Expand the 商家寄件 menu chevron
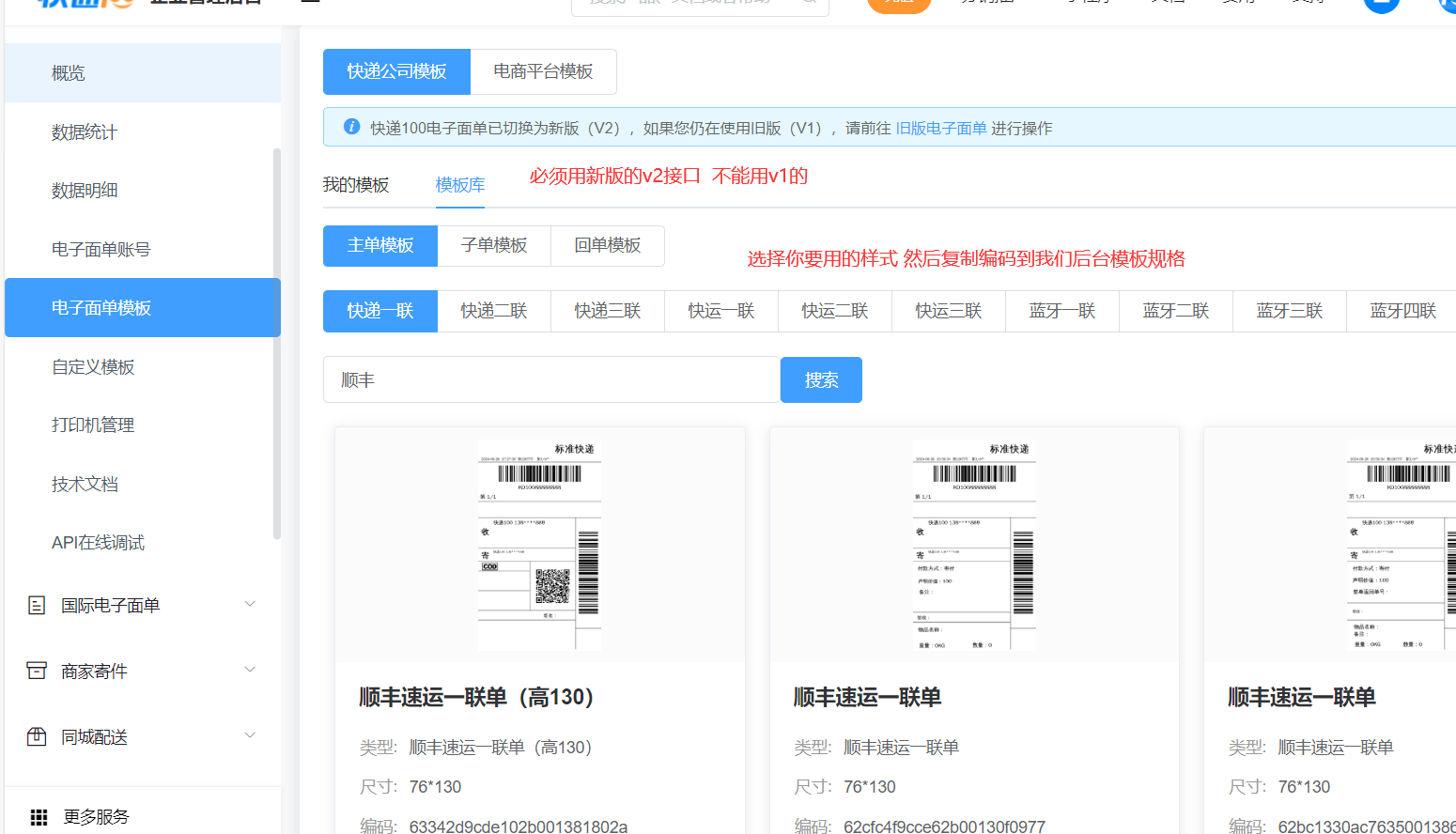1456x834 pixels. coord(250,670)
